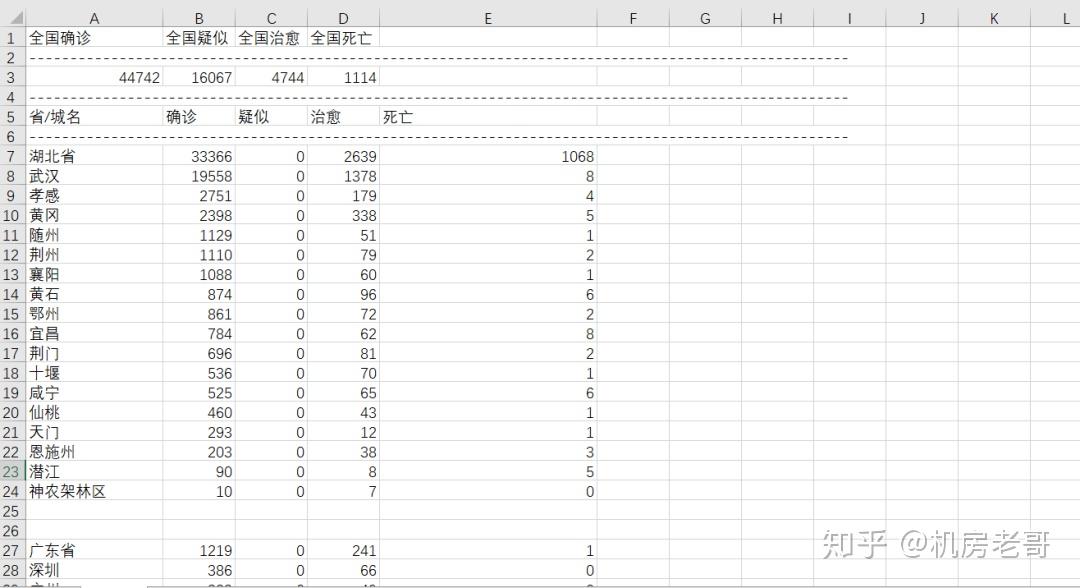This screenshot has height=588, width=1080.
Task: Select the 广东省 cell
Action: (94, 551)
